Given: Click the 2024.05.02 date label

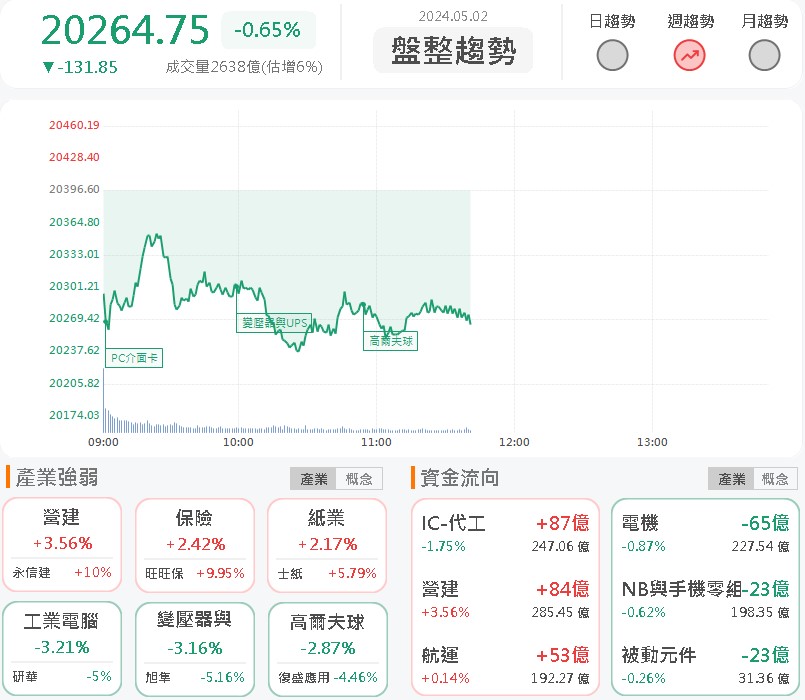Looking at the screenshot, I should (x=453, y=16).
